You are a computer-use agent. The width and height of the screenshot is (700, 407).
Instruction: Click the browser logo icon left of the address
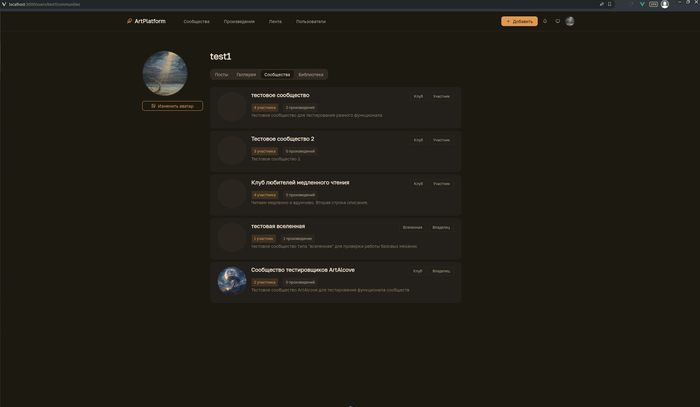point(4,4)
